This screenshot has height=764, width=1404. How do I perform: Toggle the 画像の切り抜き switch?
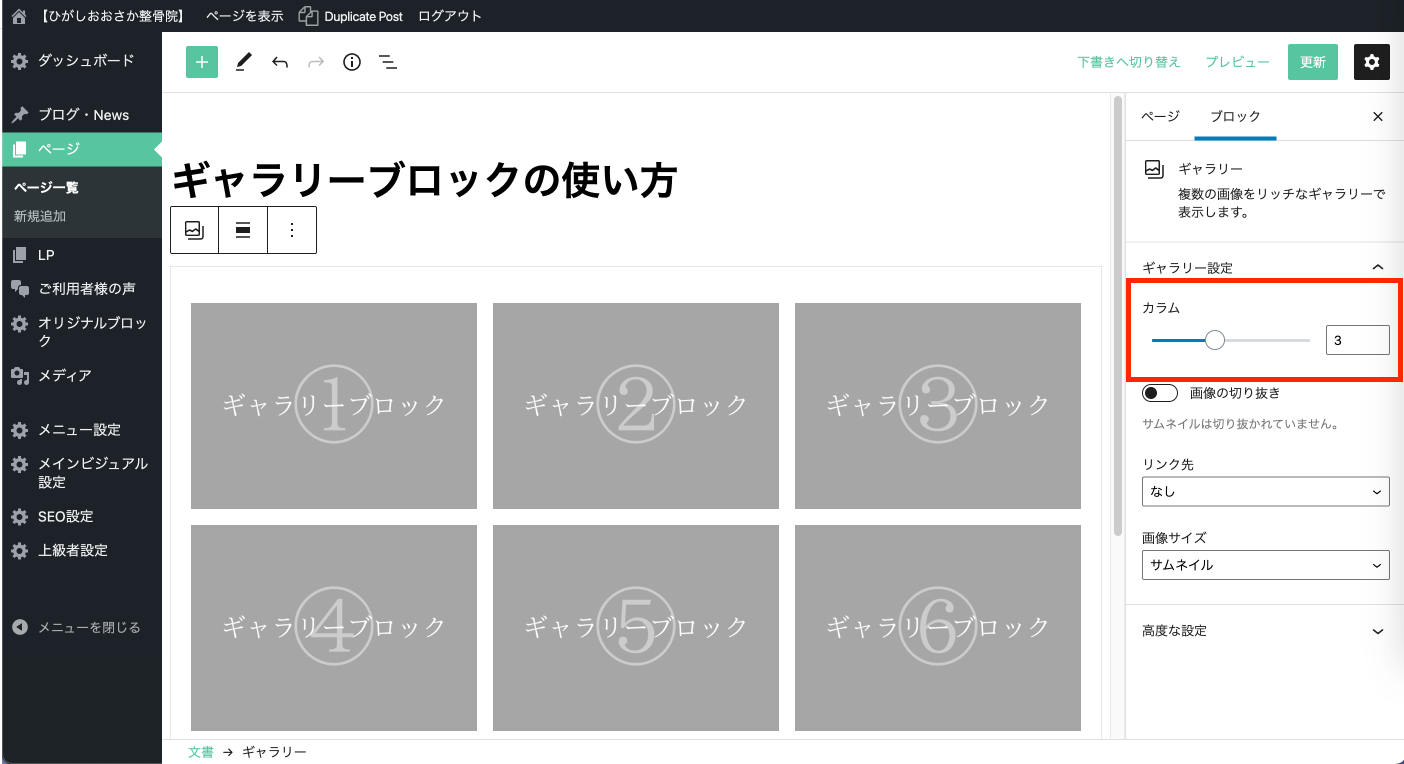pos(1160,393)
